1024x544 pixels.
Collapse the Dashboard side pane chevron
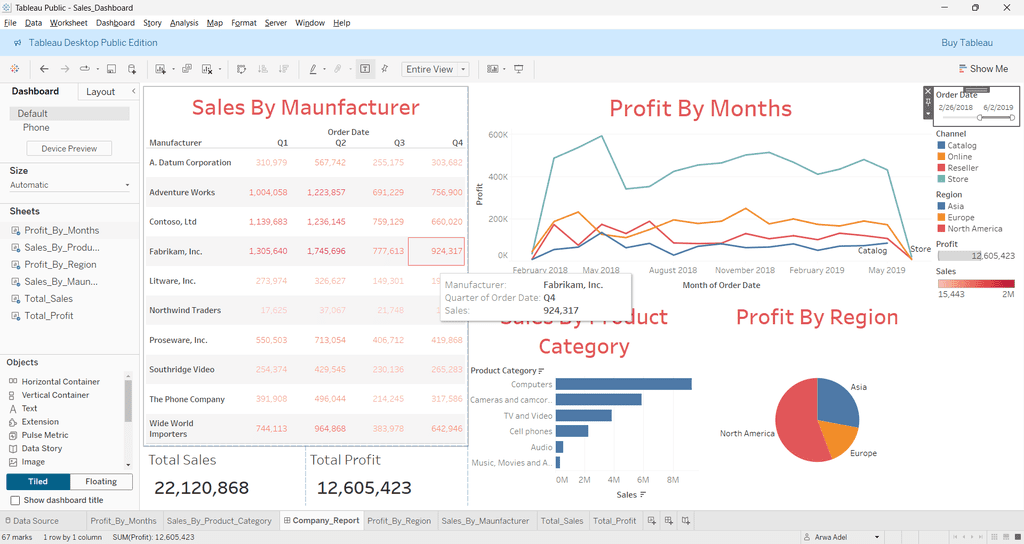coord(133,91)
